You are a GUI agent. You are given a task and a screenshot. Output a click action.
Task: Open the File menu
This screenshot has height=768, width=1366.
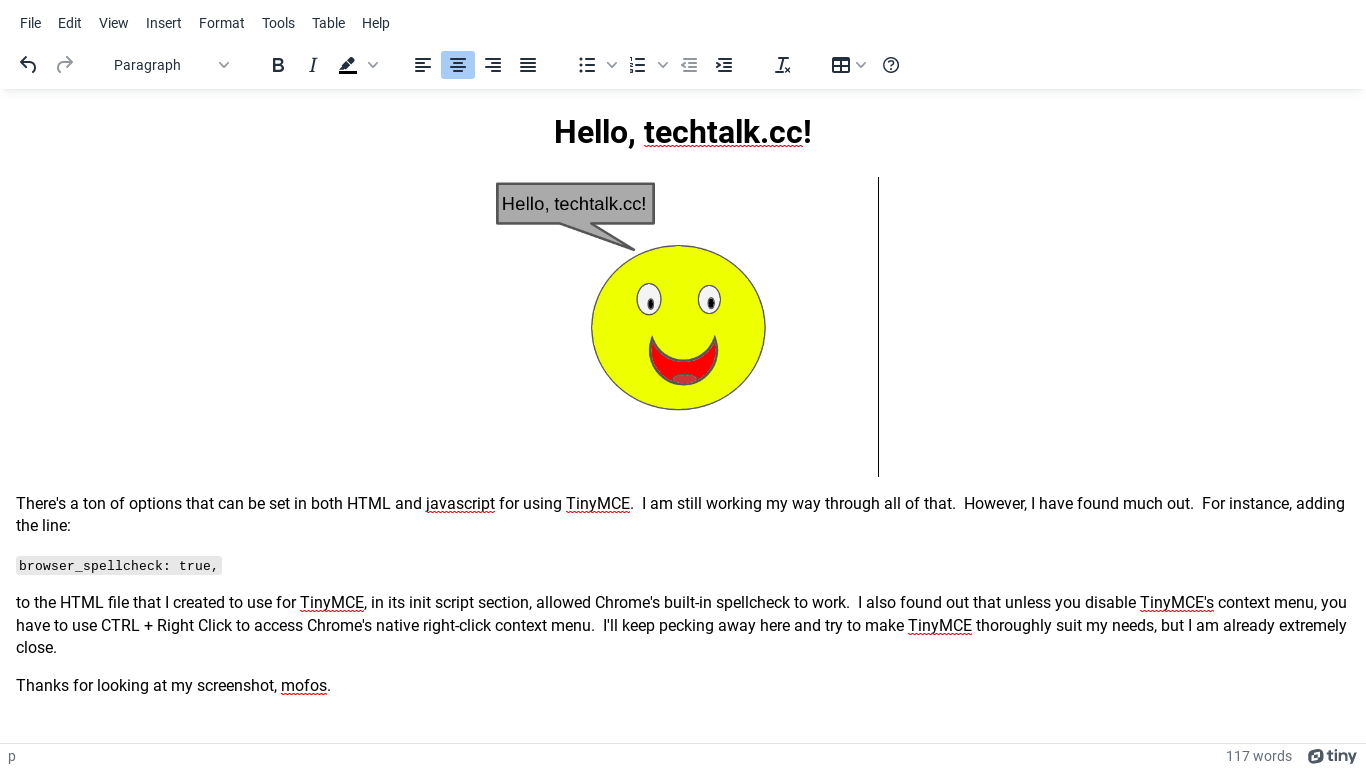31,23
